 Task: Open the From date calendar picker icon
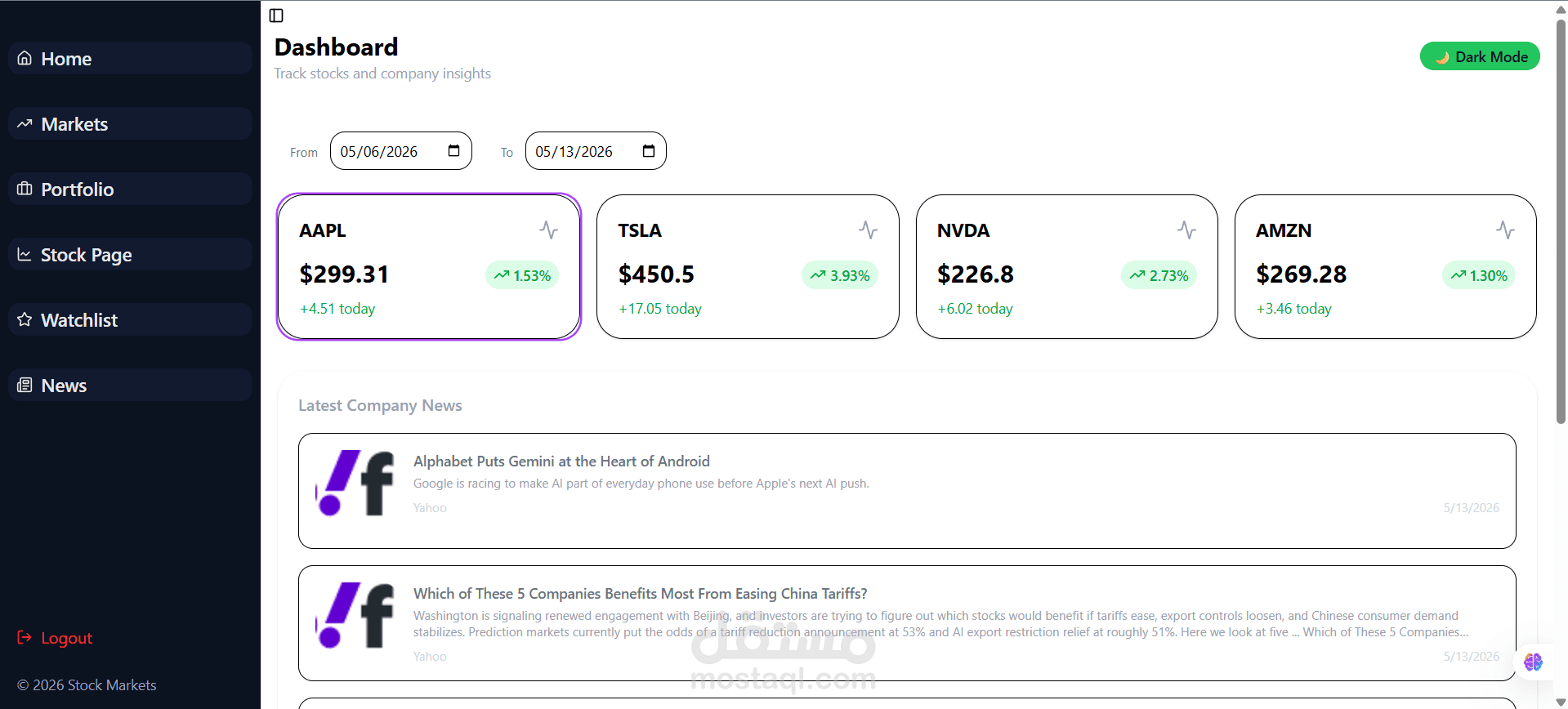click(454, 150)
